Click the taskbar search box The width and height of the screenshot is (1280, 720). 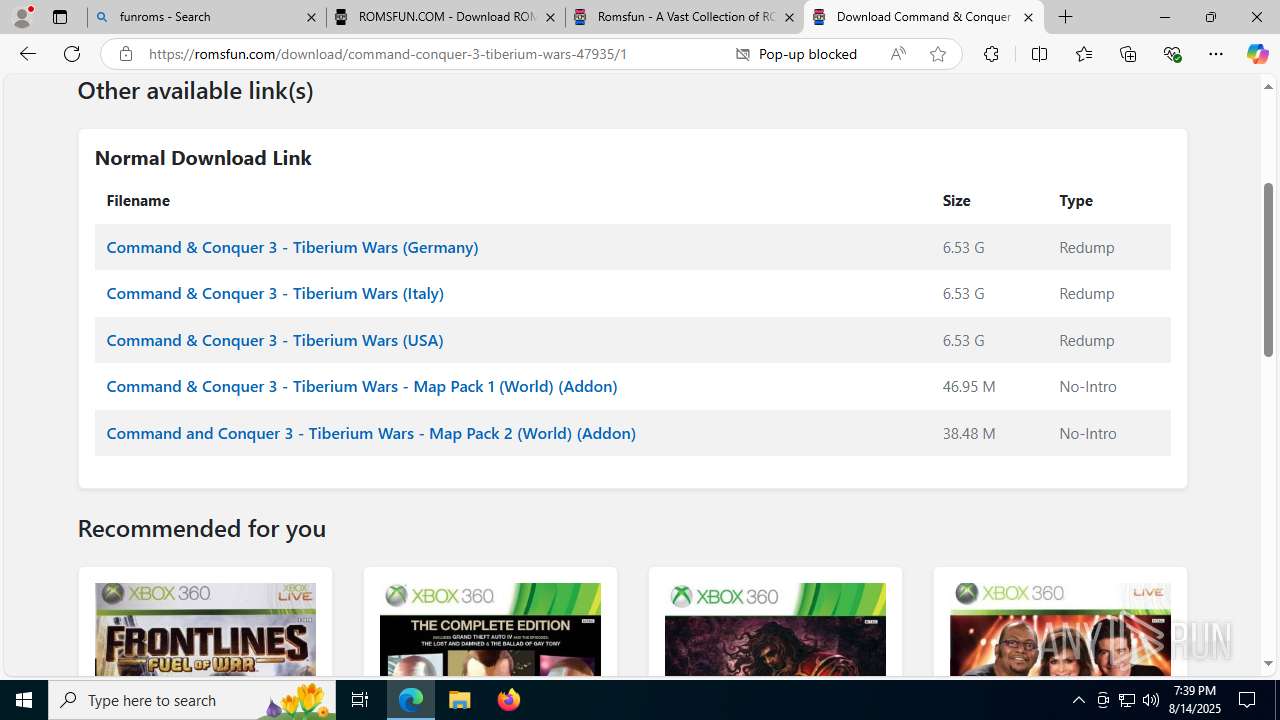tap(192, 700)
